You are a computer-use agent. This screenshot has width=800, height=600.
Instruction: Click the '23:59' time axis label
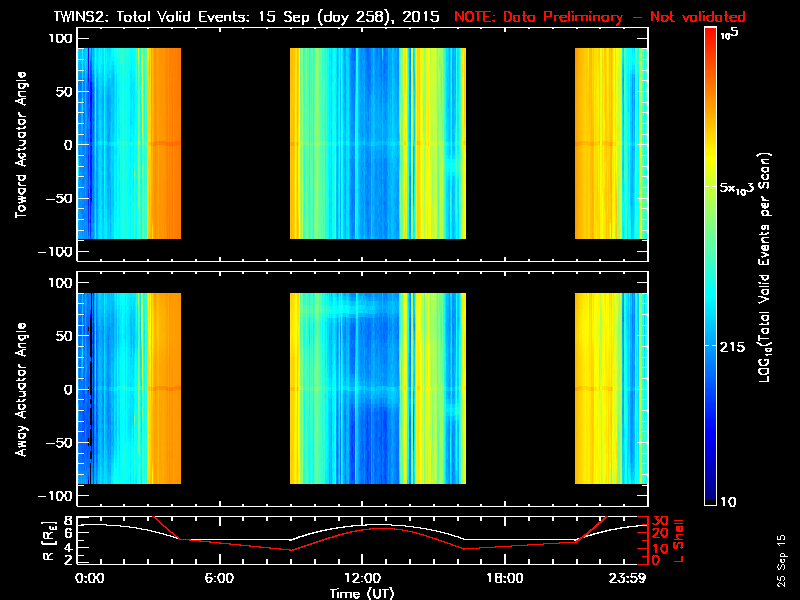[x=628, y=578]
